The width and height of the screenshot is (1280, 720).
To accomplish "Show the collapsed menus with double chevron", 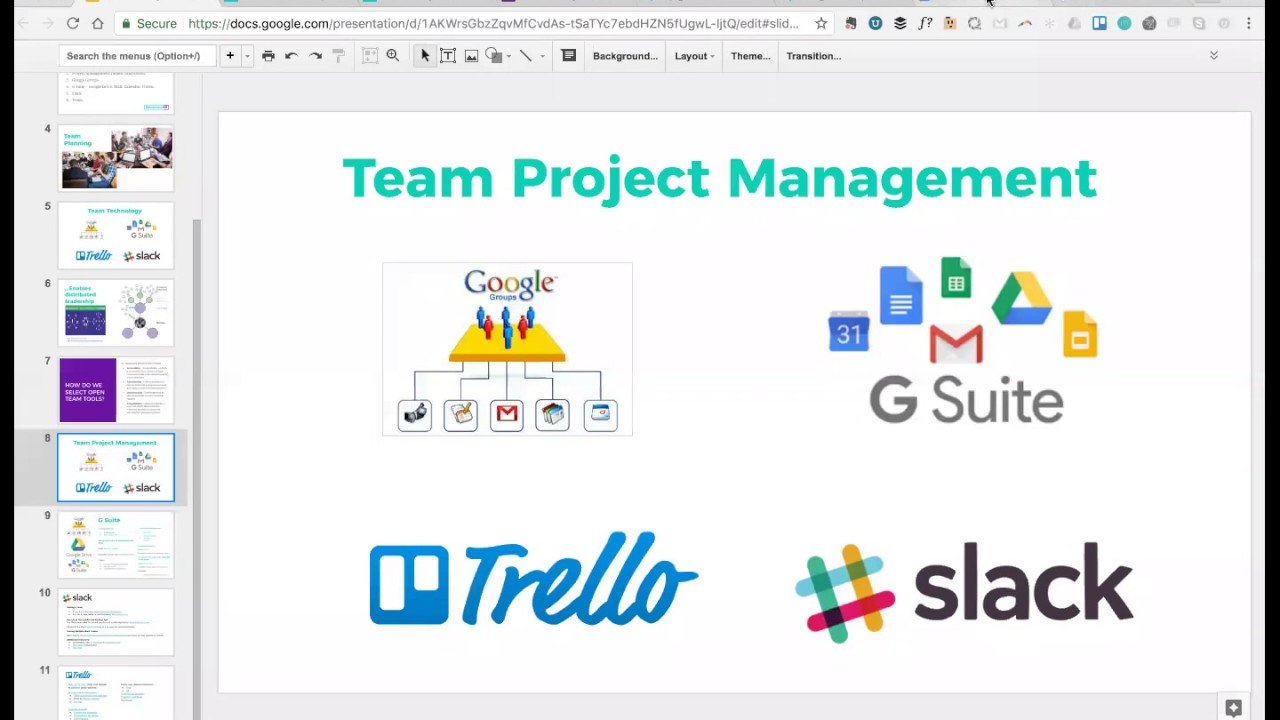I will [1214, 56].
